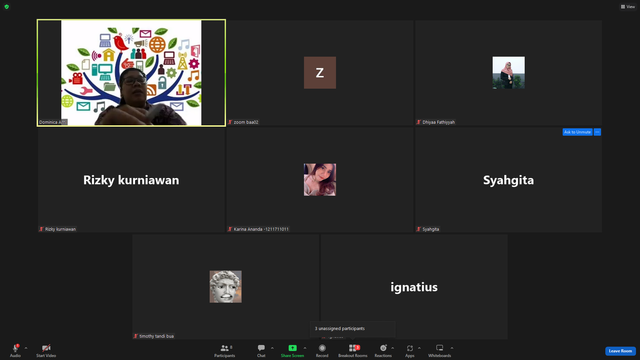Click muted mic icon beside Syahgita label
Viewport: 640px width, 360px height.
(x=418, y=229)
